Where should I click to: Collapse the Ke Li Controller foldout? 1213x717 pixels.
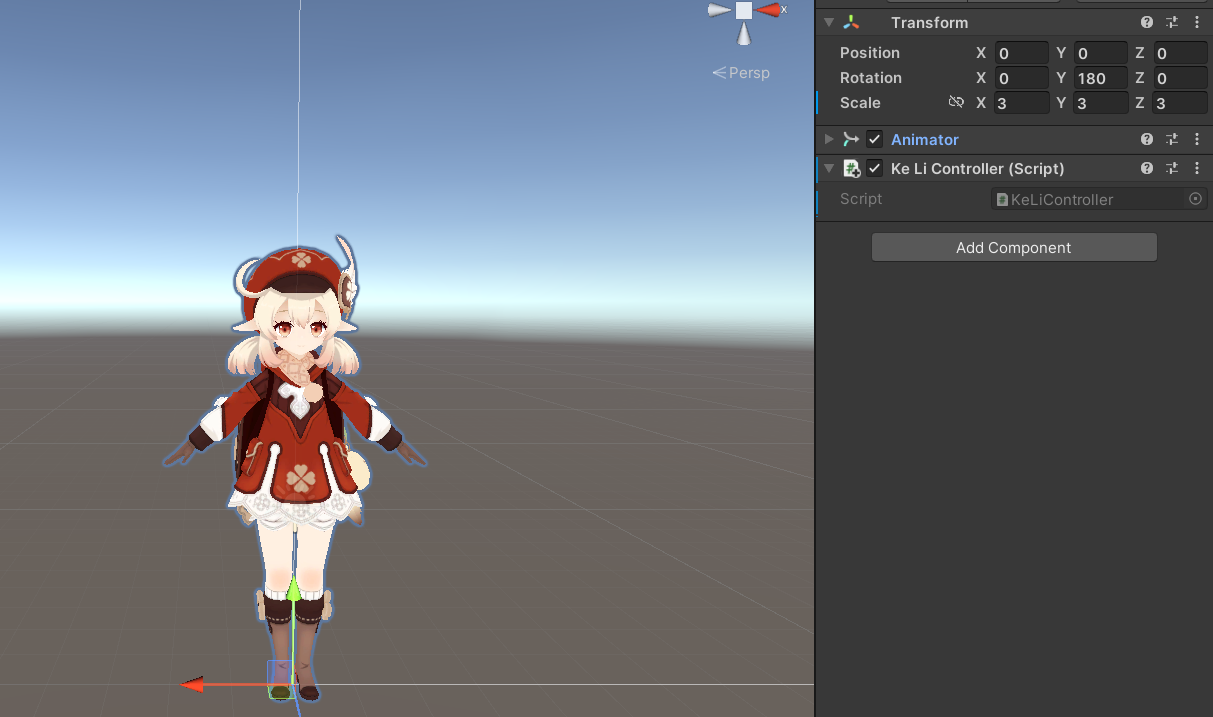(x=829, y=168)
